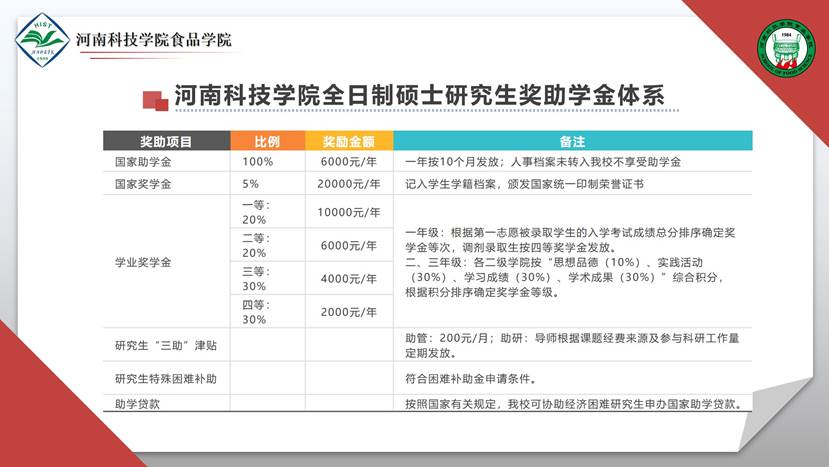Viewport: 829px width, 467px height.
Task: Select the 研究生“三助”津贴 row label
Action: pos(166,345)
